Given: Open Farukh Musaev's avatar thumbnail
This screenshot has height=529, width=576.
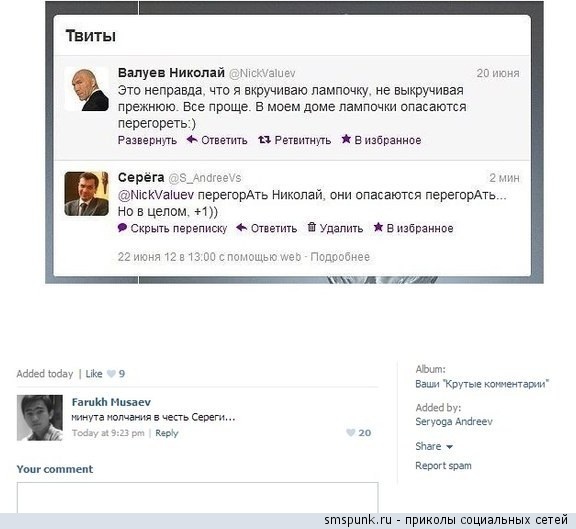Looking at the screenshot, I should [x=40, y=418].
